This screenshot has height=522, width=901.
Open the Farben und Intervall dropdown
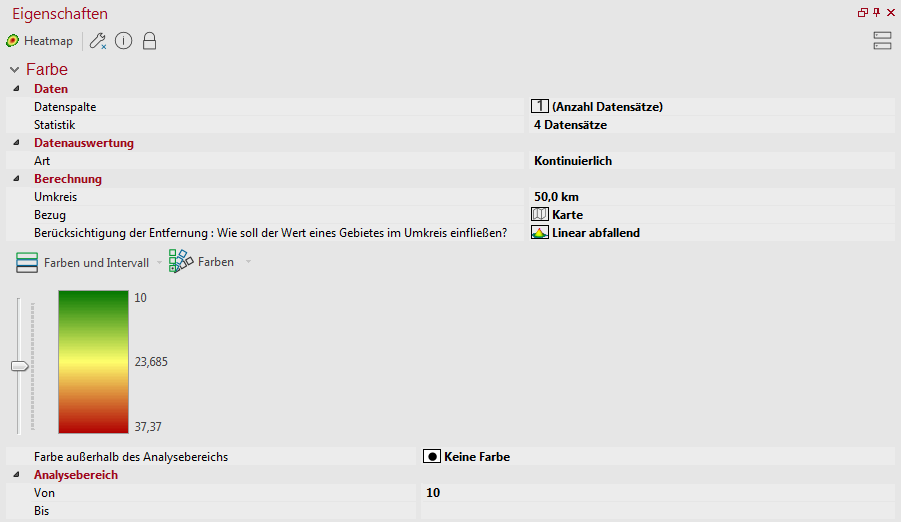pos(160,263)
